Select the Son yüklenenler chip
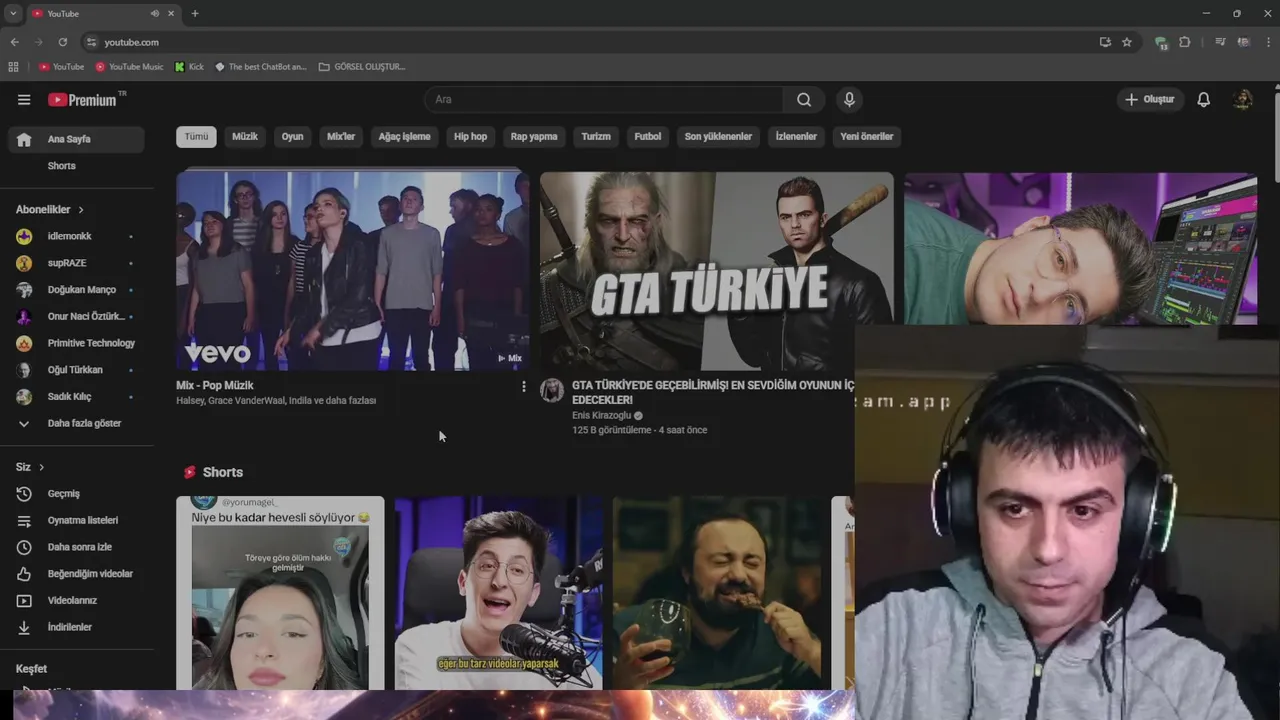This screenshot has width=1280, height=720. [718, 136]
